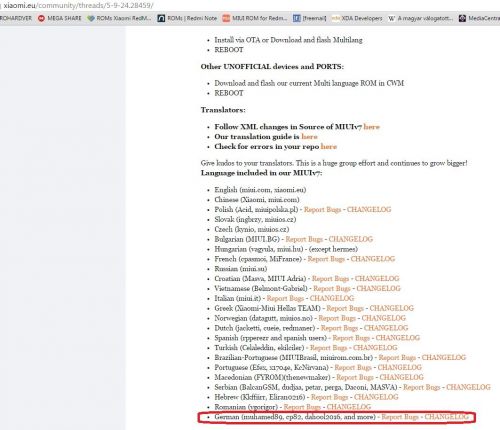Click the 'Slovak (ingbrzy, miuios.cz)' list entry
This screenshot has height=430, width=500.
255,219
